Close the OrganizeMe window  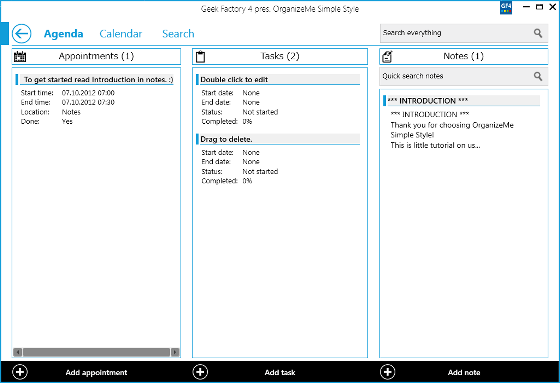[552, 7]
